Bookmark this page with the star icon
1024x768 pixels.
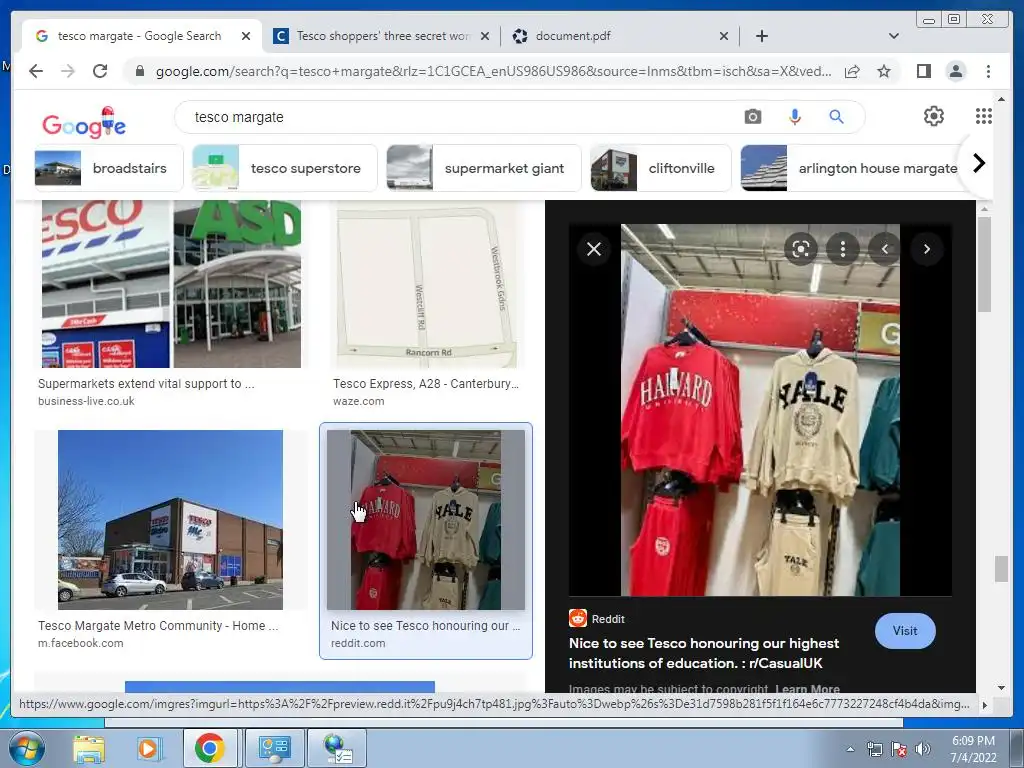884,71
